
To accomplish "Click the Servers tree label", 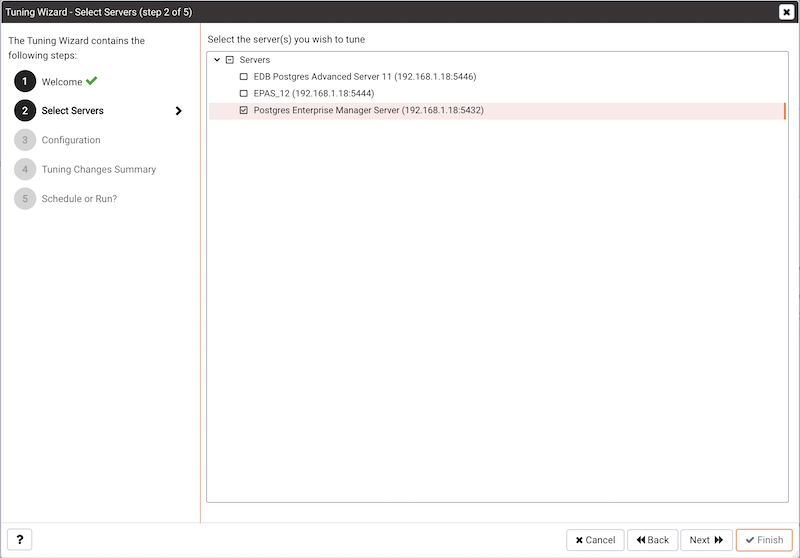I will [255, 60].
